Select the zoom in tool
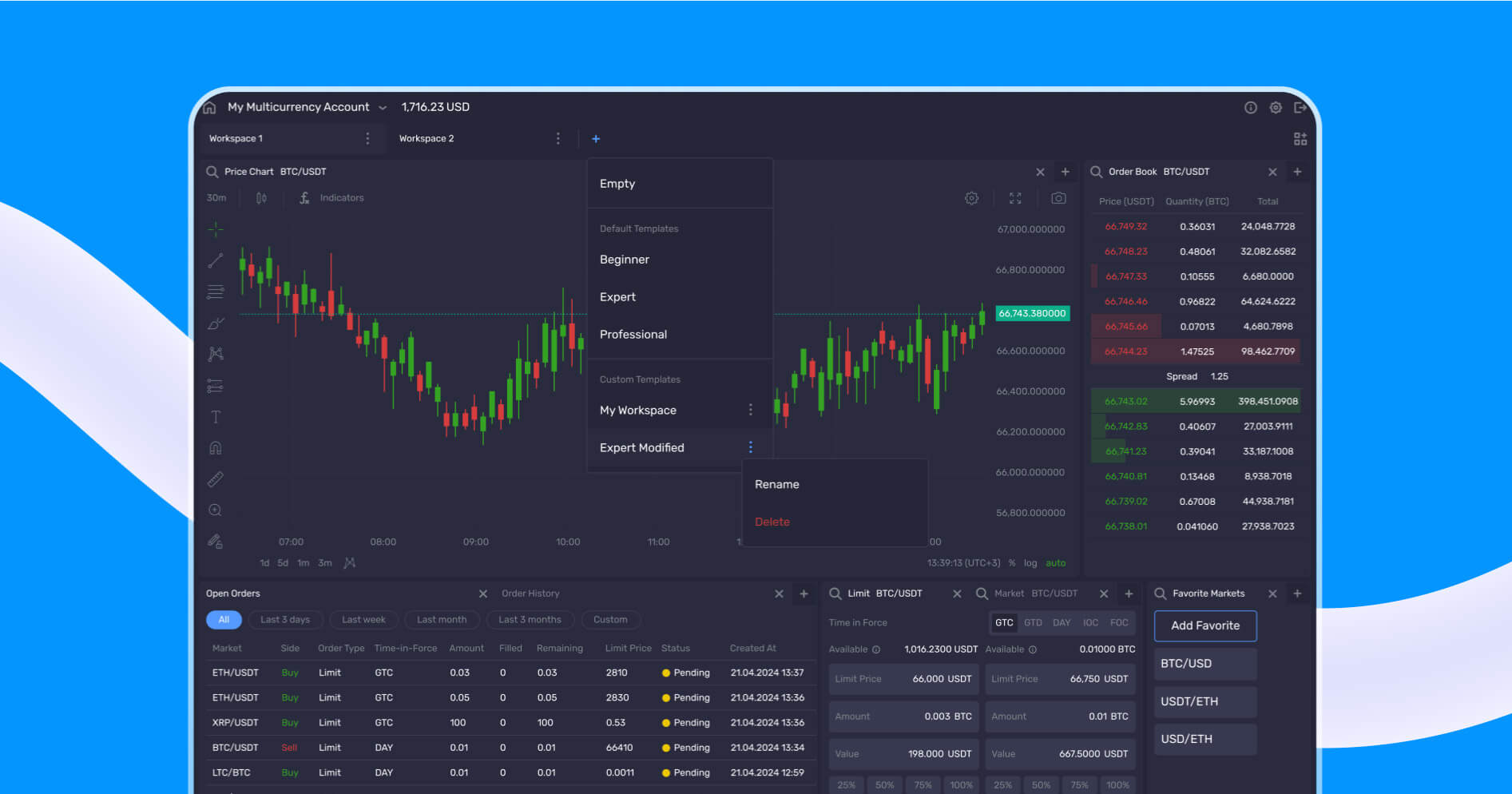 (x=216, y=510)
